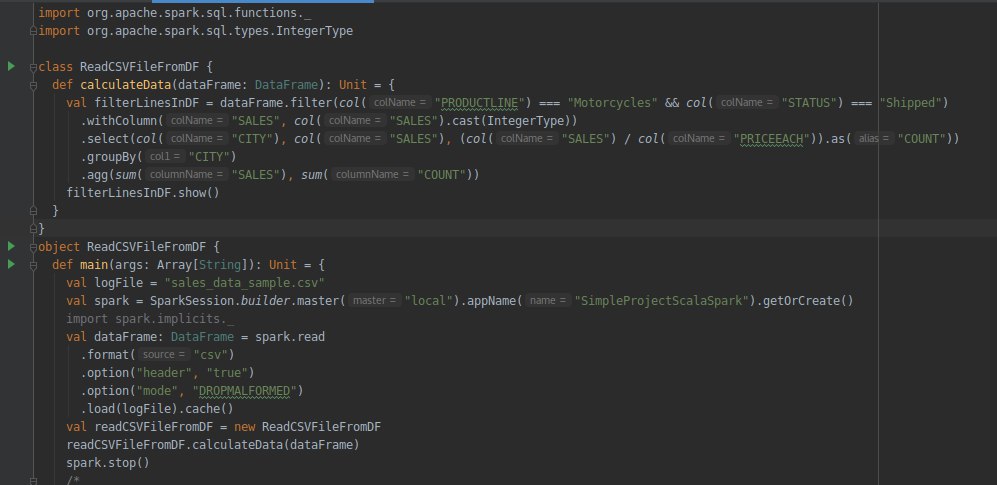Screen dimensions: 997x485
Task: Fold the calculateData method
Action: [34, 85]
